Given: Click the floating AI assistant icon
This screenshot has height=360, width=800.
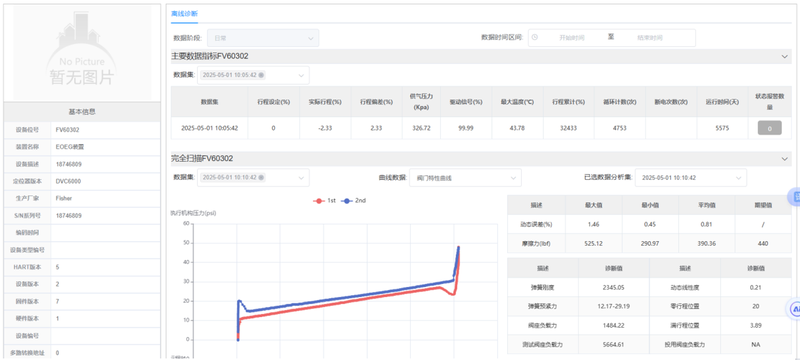Looking at the screenshot, I should [794, 309].
